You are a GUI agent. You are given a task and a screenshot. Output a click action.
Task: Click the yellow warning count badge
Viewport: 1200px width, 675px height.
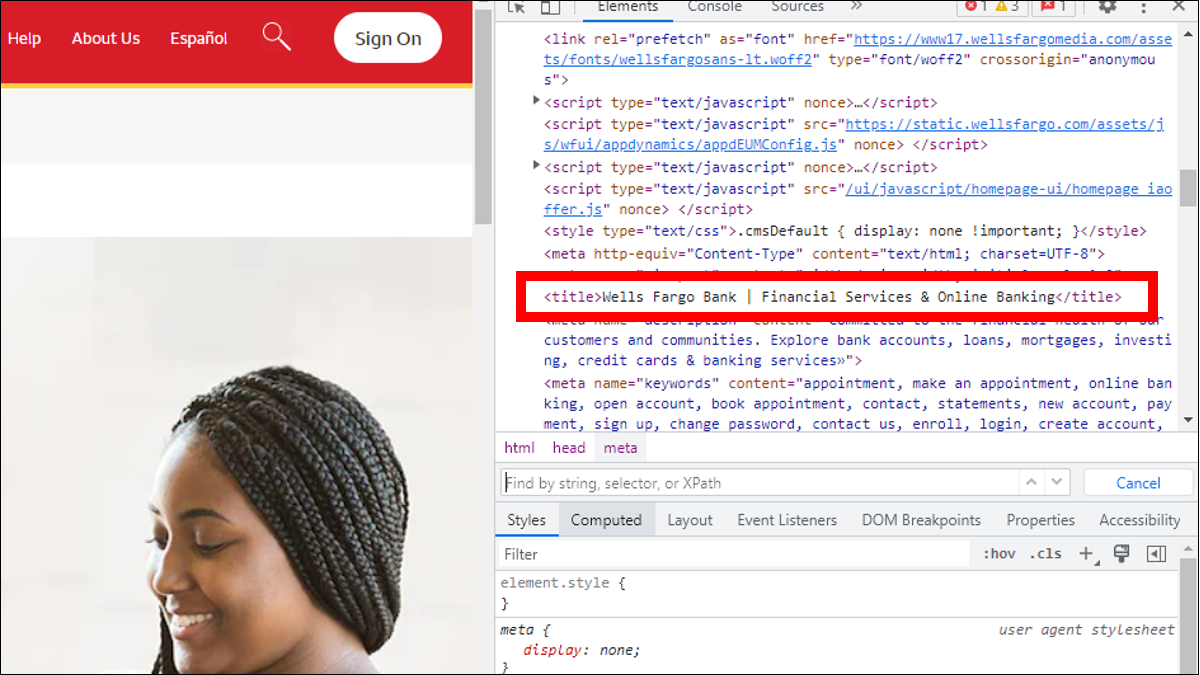tap(1007, 7)
